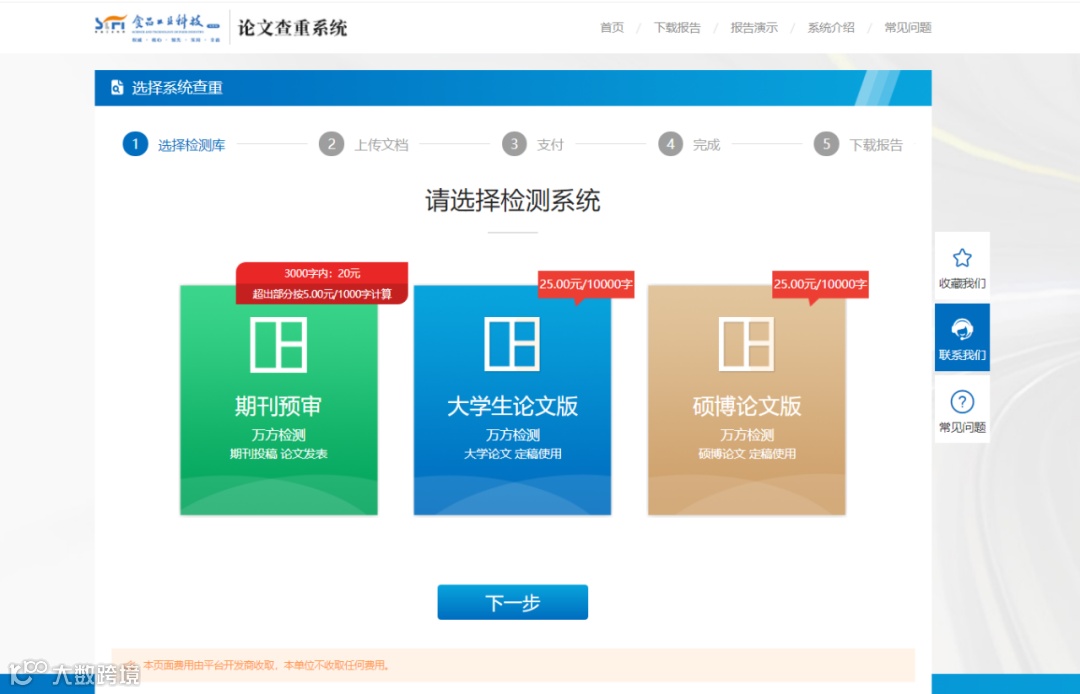The width and height of the screenshot is (1080, 694).
Task: Click the 联系我们 label in side panel
Action: click(x=962, y=355)
